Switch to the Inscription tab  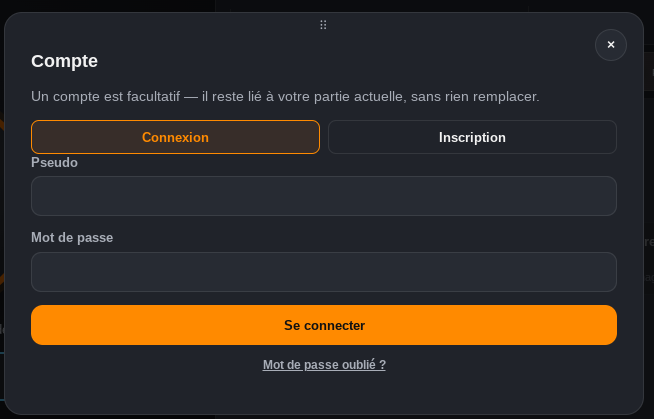(472, 137)
